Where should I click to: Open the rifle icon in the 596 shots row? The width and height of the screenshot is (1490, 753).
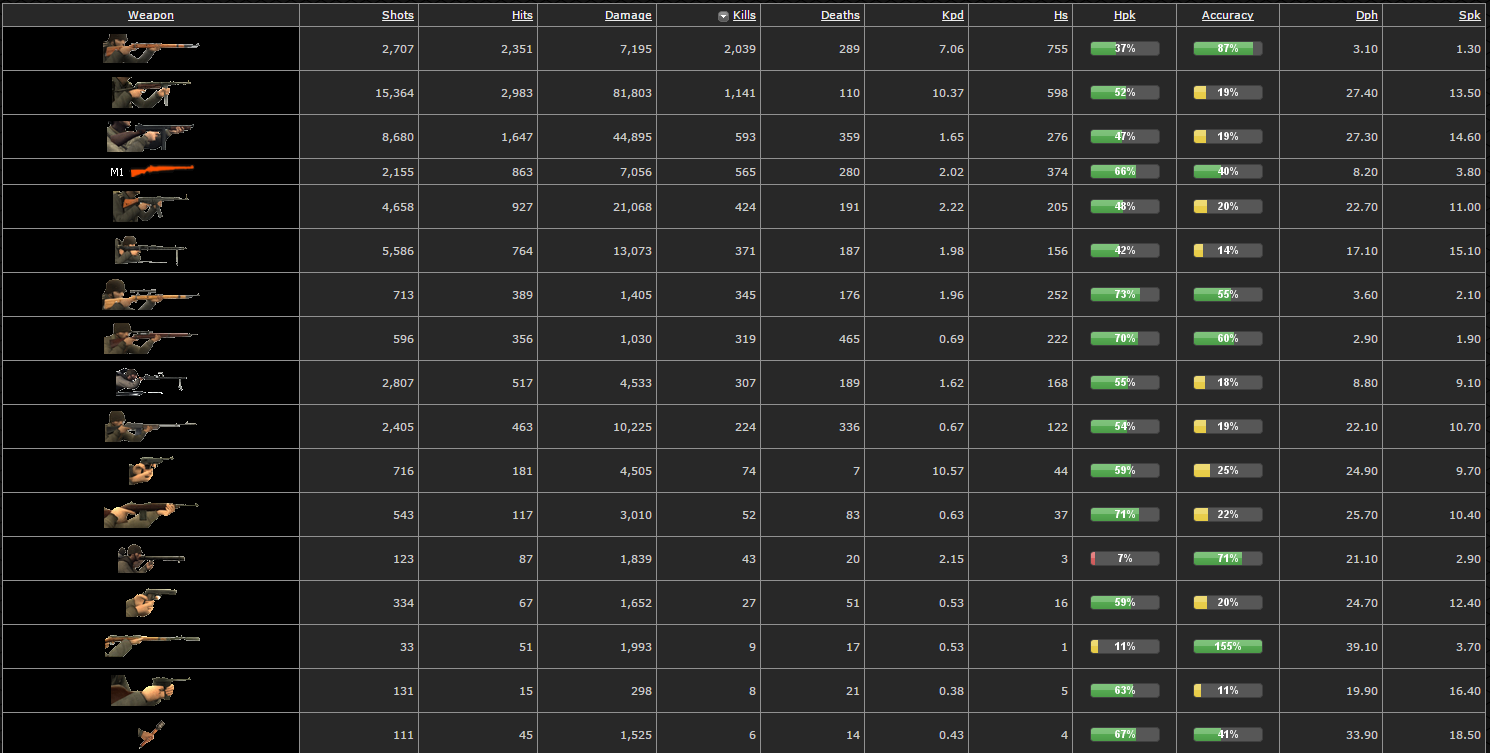click(151, 338)
